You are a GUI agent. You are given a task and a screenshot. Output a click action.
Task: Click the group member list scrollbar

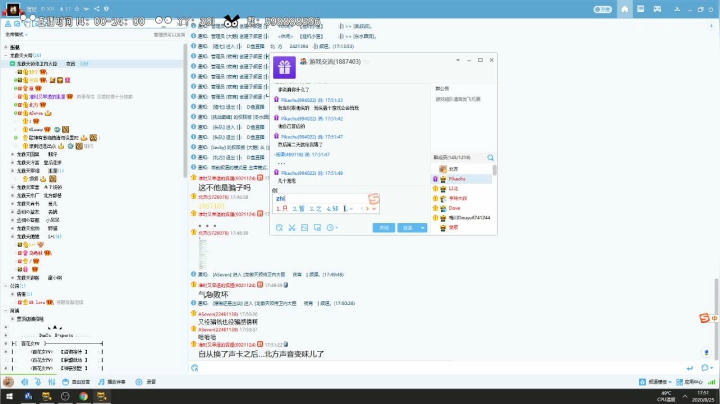495,170
